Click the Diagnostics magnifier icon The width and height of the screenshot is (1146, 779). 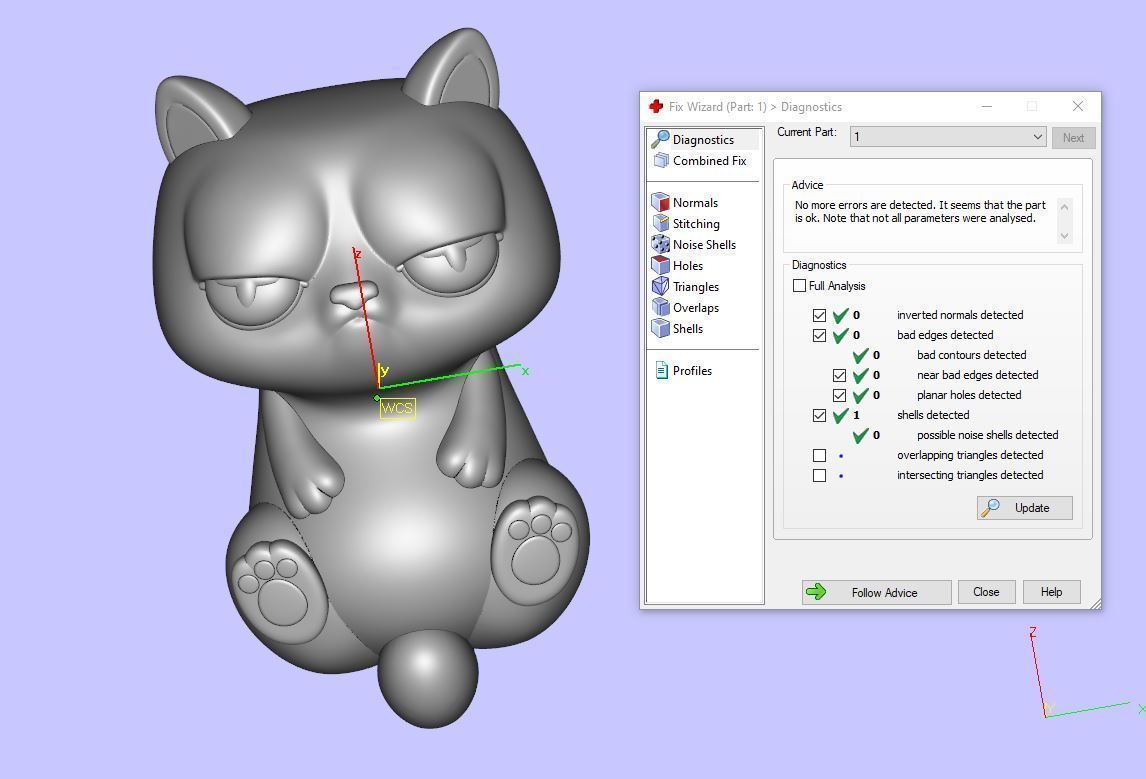click(x=660, y=138)
